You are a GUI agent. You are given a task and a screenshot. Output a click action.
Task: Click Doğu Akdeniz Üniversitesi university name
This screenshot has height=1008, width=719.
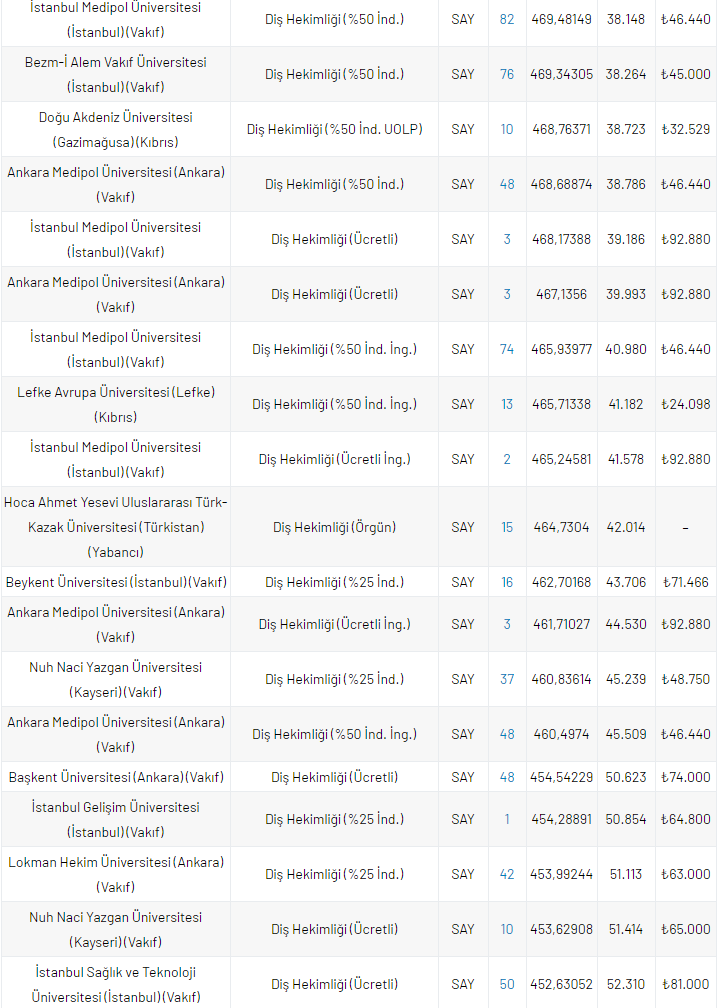(116, 129)
